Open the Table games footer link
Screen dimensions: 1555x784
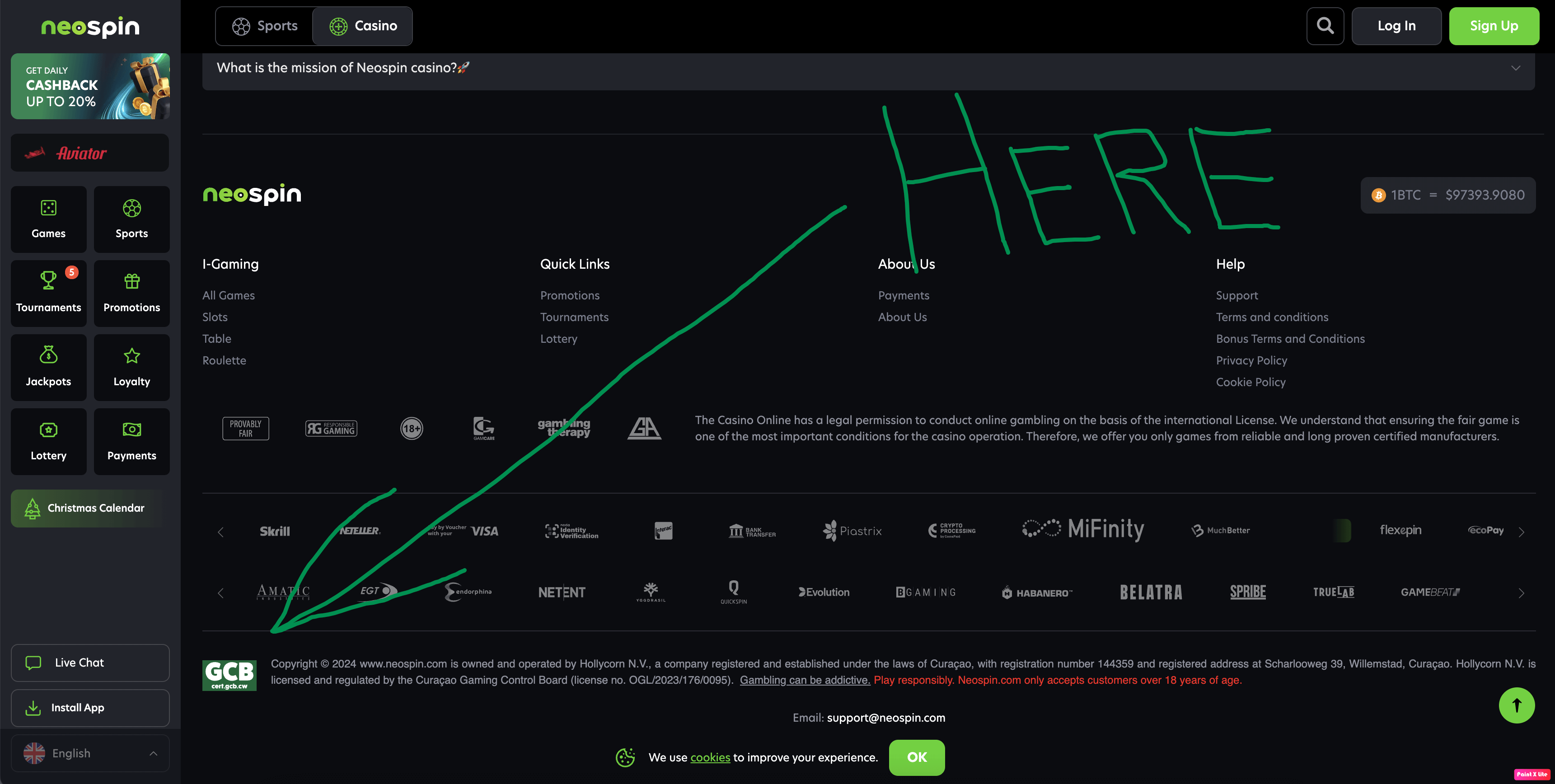click(217, 339)
